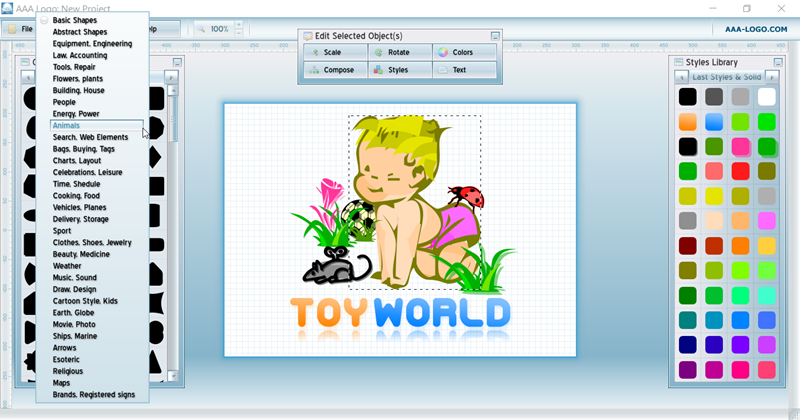The height and width of the screenshot is (420, 800).
Task: Pick the peach light swatch
Action: point(714,221)
